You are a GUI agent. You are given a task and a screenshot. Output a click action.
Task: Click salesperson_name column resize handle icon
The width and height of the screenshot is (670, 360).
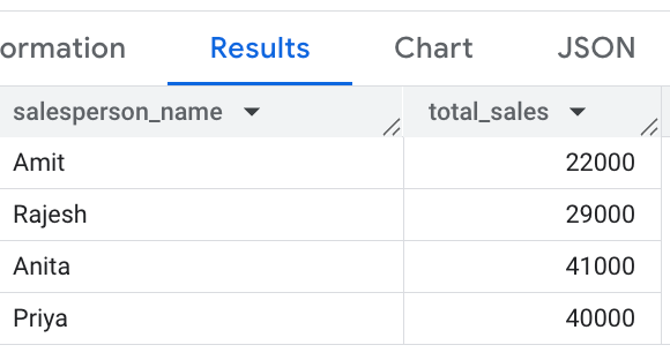[x=391, y=127]
